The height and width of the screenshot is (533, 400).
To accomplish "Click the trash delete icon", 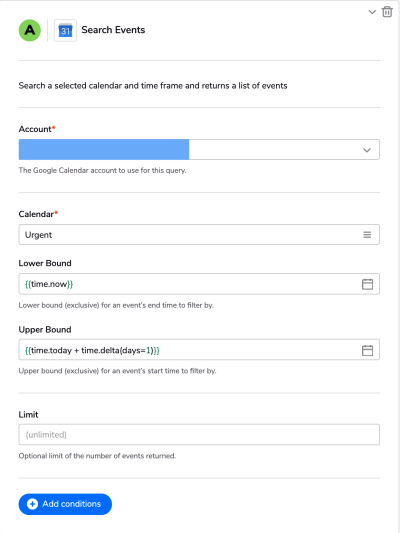I will (x=387, y=12).
